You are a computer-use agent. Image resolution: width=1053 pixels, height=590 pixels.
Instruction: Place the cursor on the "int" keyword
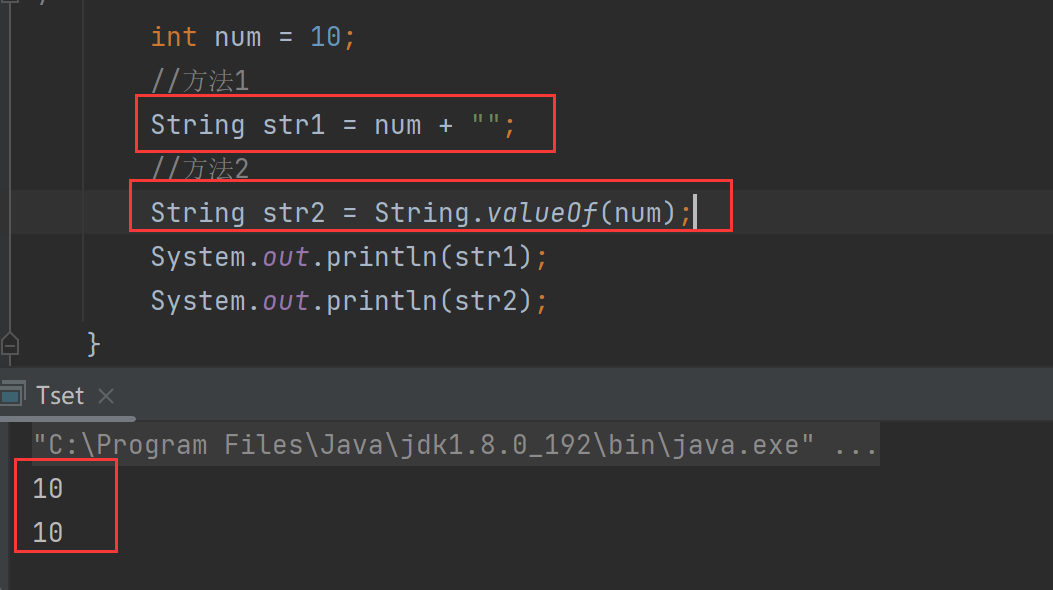173,37
